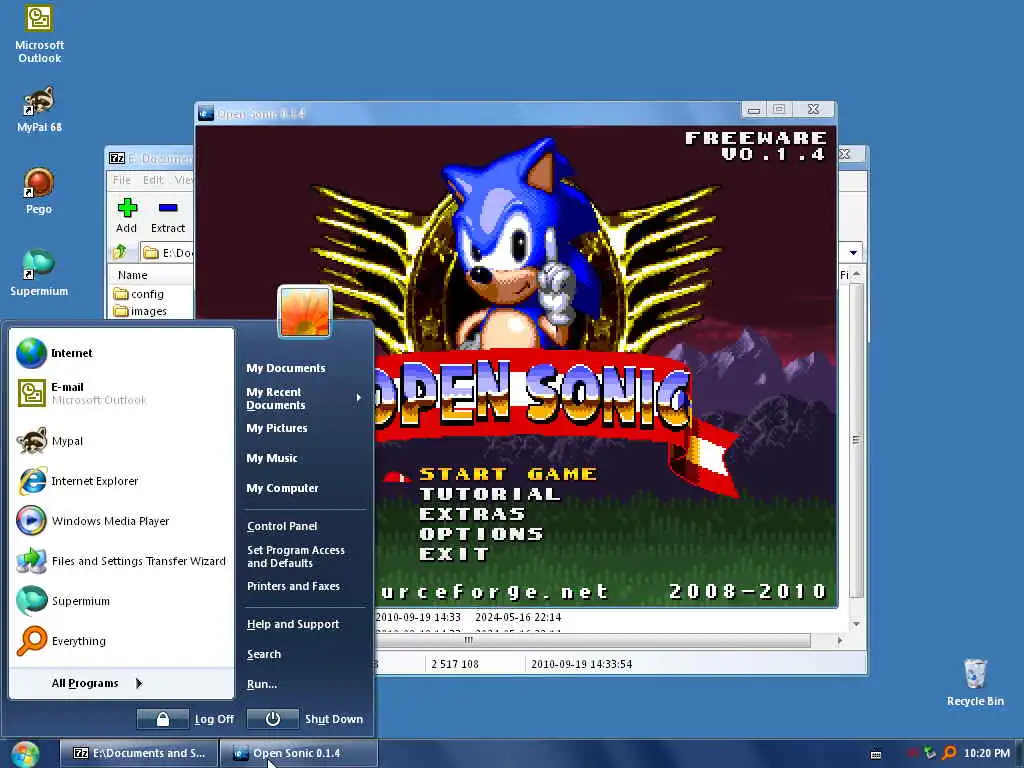The height and width of the screenshot is (768, 1024).
Task: Expand My Recent Documents submenu
Action: pos(304,398)
